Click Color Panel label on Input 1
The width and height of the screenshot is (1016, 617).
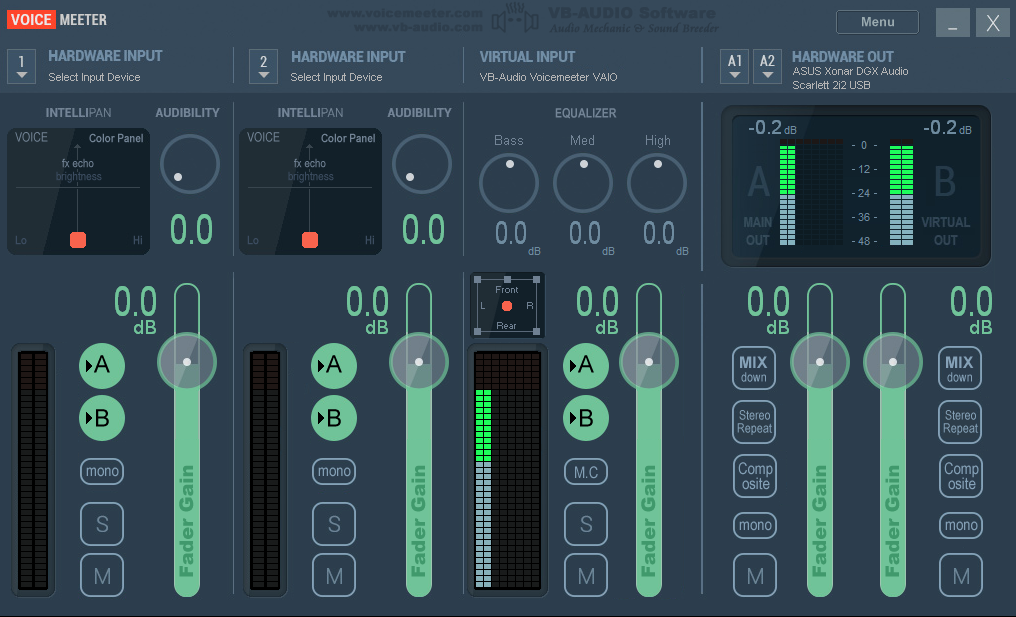click(x=116, y=138)
